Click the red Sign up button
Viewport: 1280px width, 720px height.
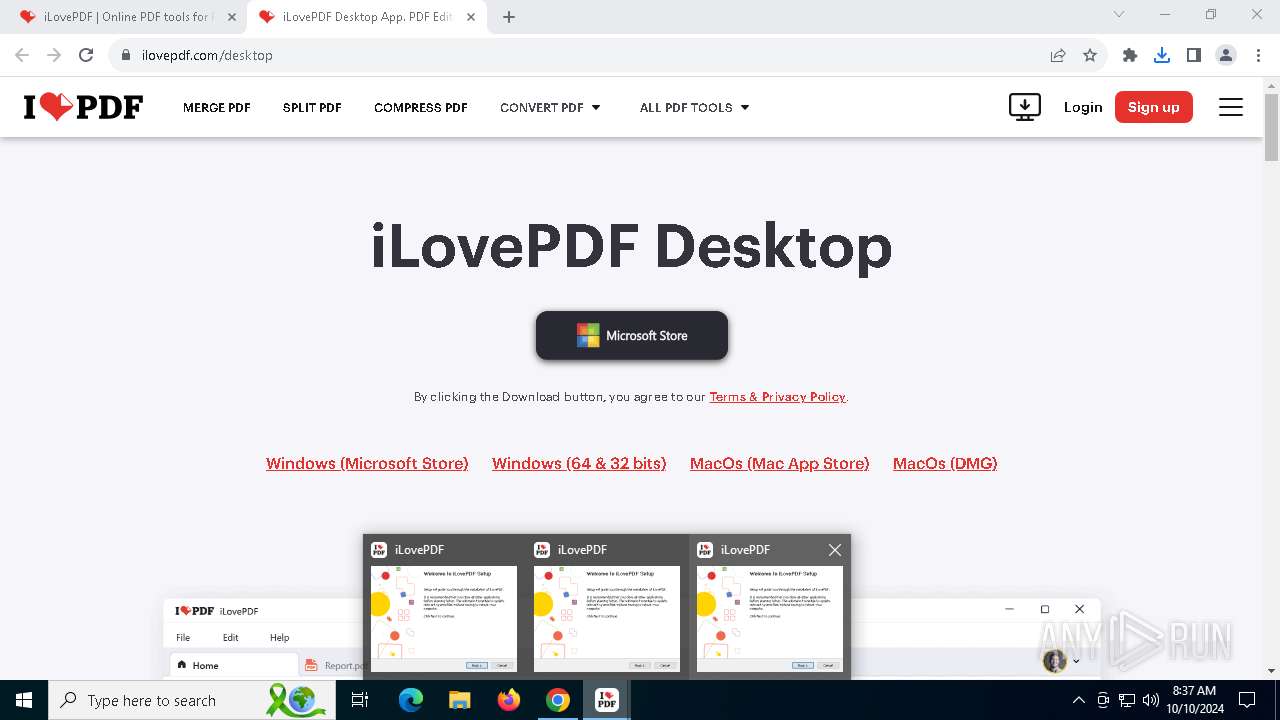(x=1154, y=107)
